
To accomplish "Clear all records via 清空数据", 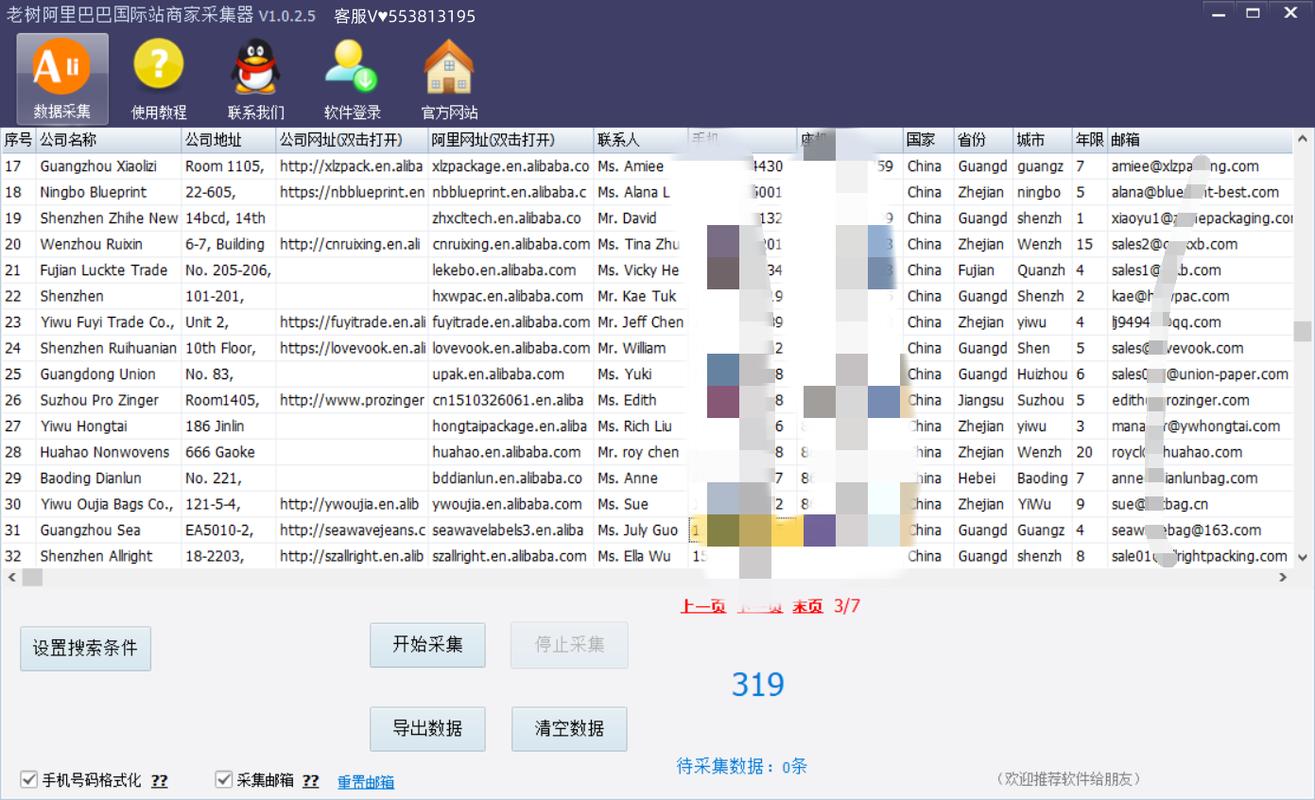I will (569, 729).
